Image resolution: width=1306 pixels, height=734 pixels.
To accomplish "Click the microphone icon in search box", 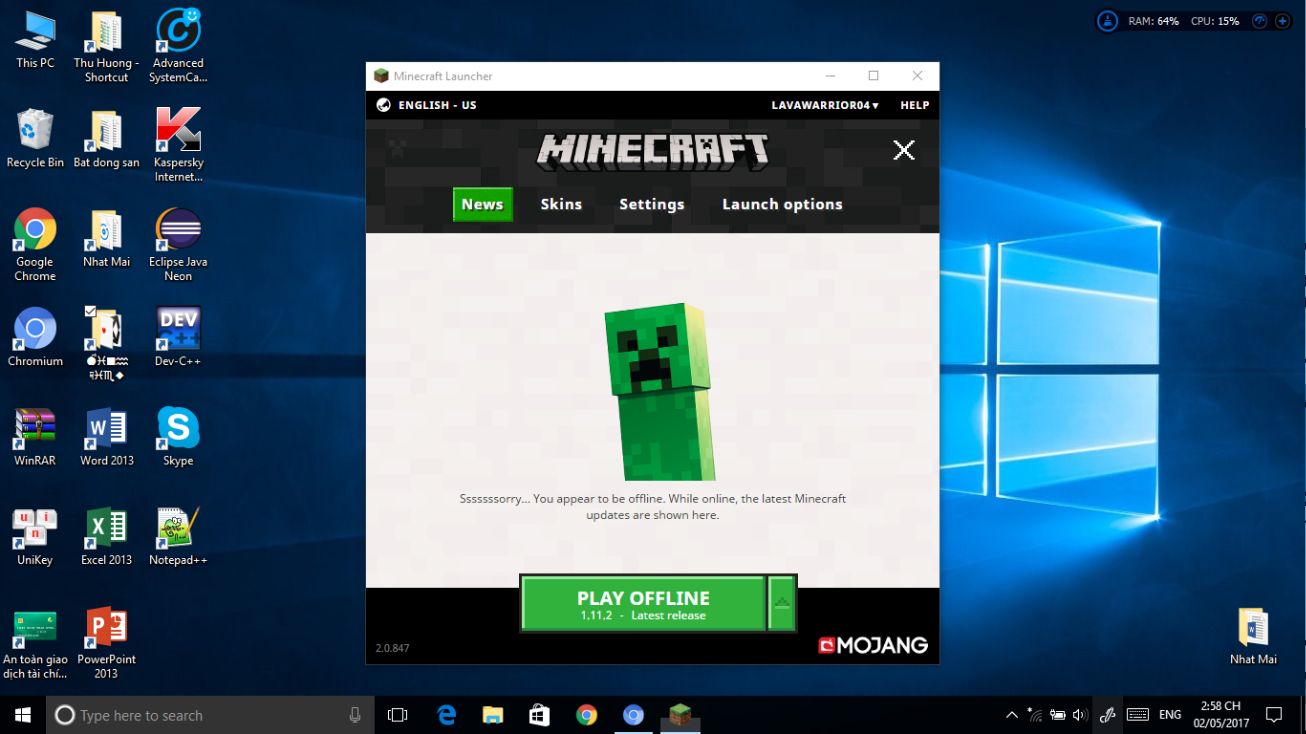I will click(355, 715).
